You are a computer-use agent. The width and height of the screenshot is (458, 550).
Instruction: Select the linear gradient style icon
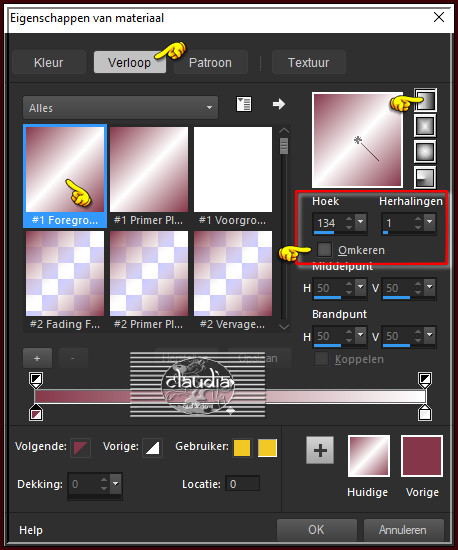(x=425, y=100)
